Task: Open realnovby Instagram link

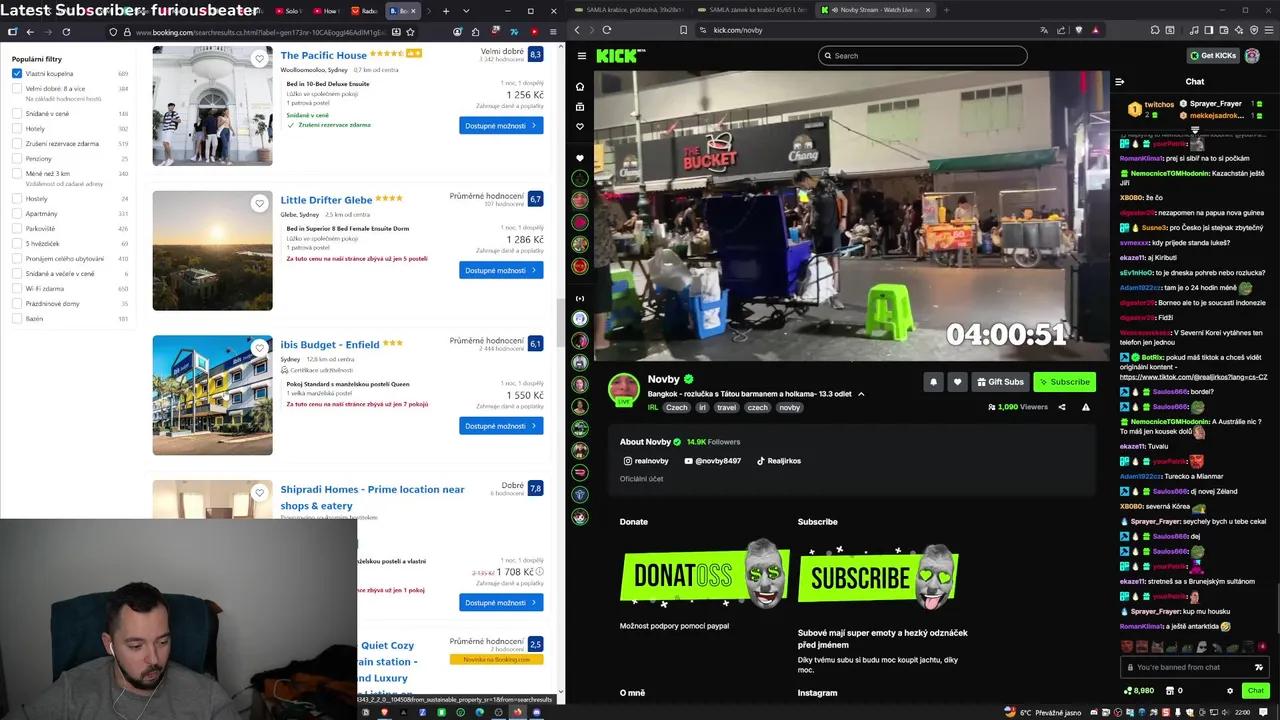Action: coord(646,461)
